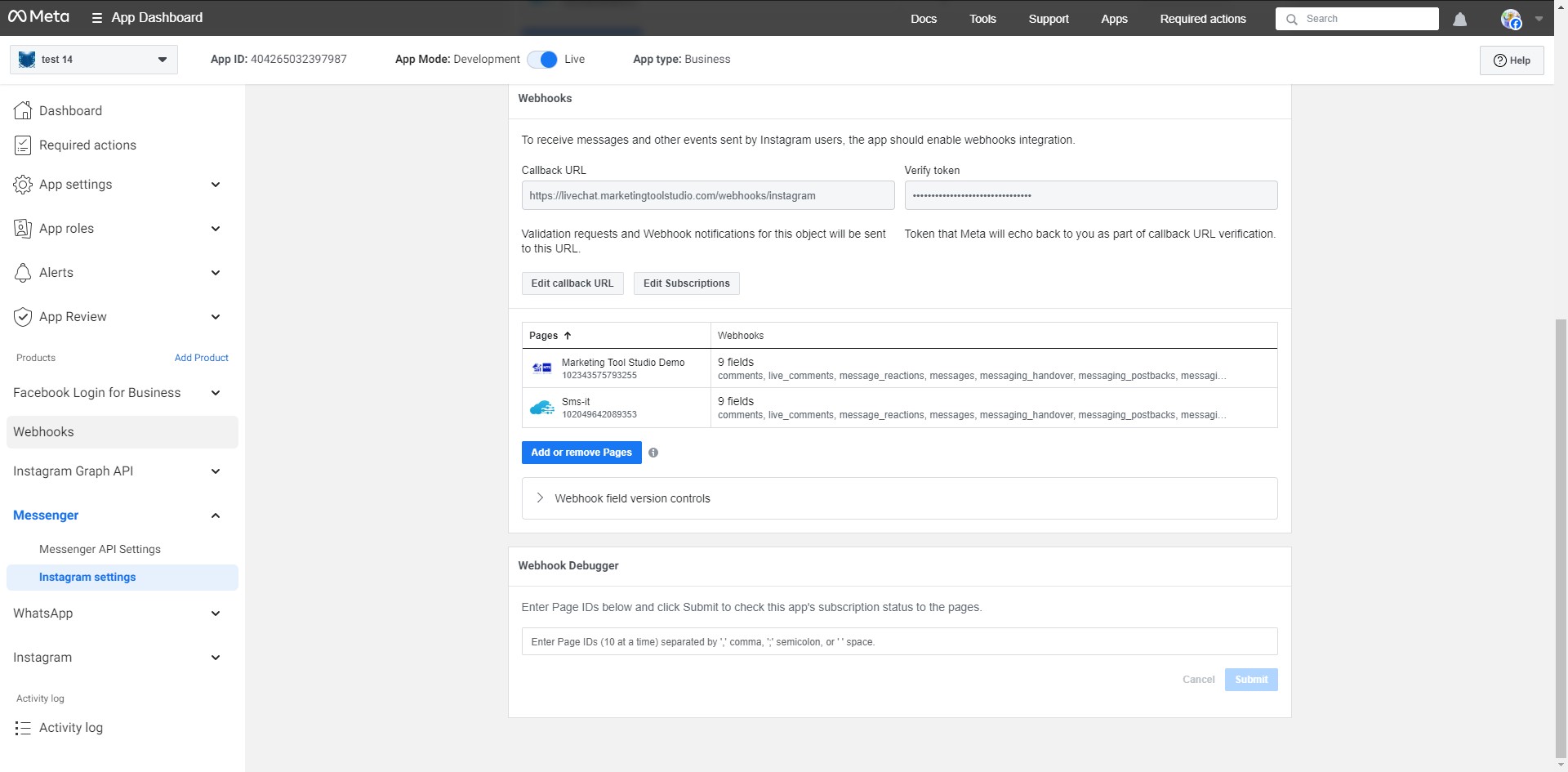Click the Dashboard home icon in sidebar
Screen dimensions: 1568x772
point(23,110)
